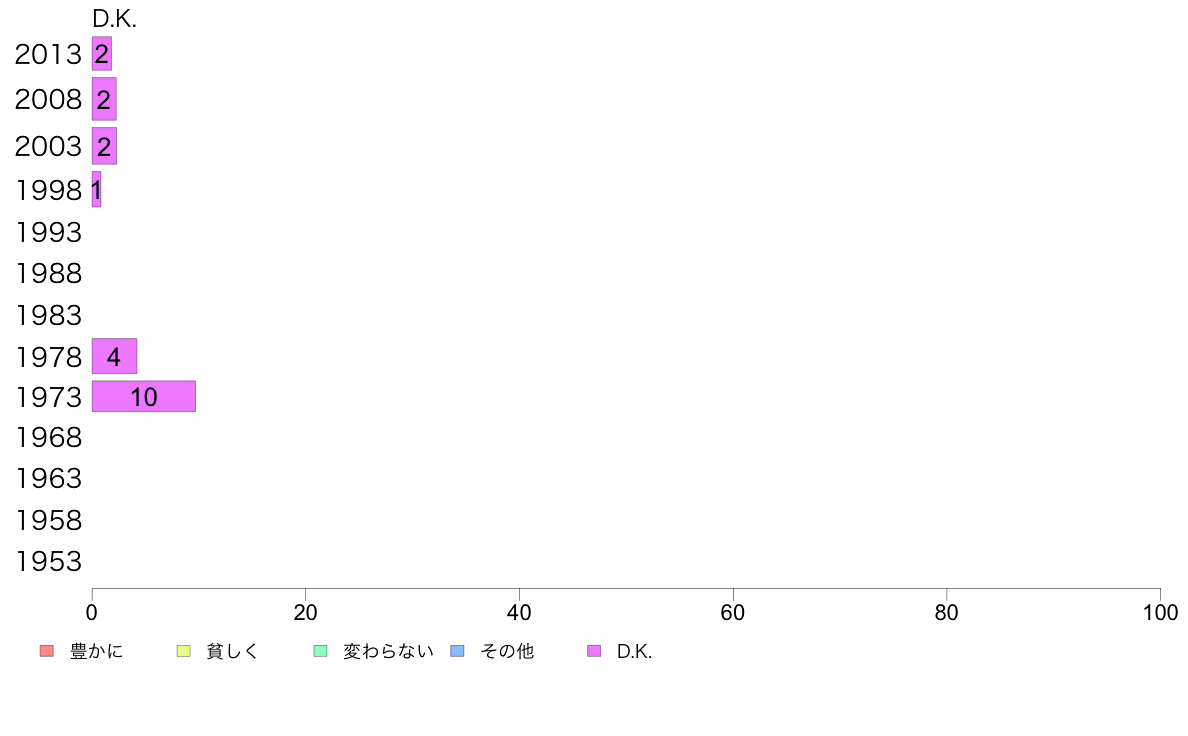Screen dimensions: 1188x736
Task: Click the 1998 bar showing 1
Action: click(96, 189)
